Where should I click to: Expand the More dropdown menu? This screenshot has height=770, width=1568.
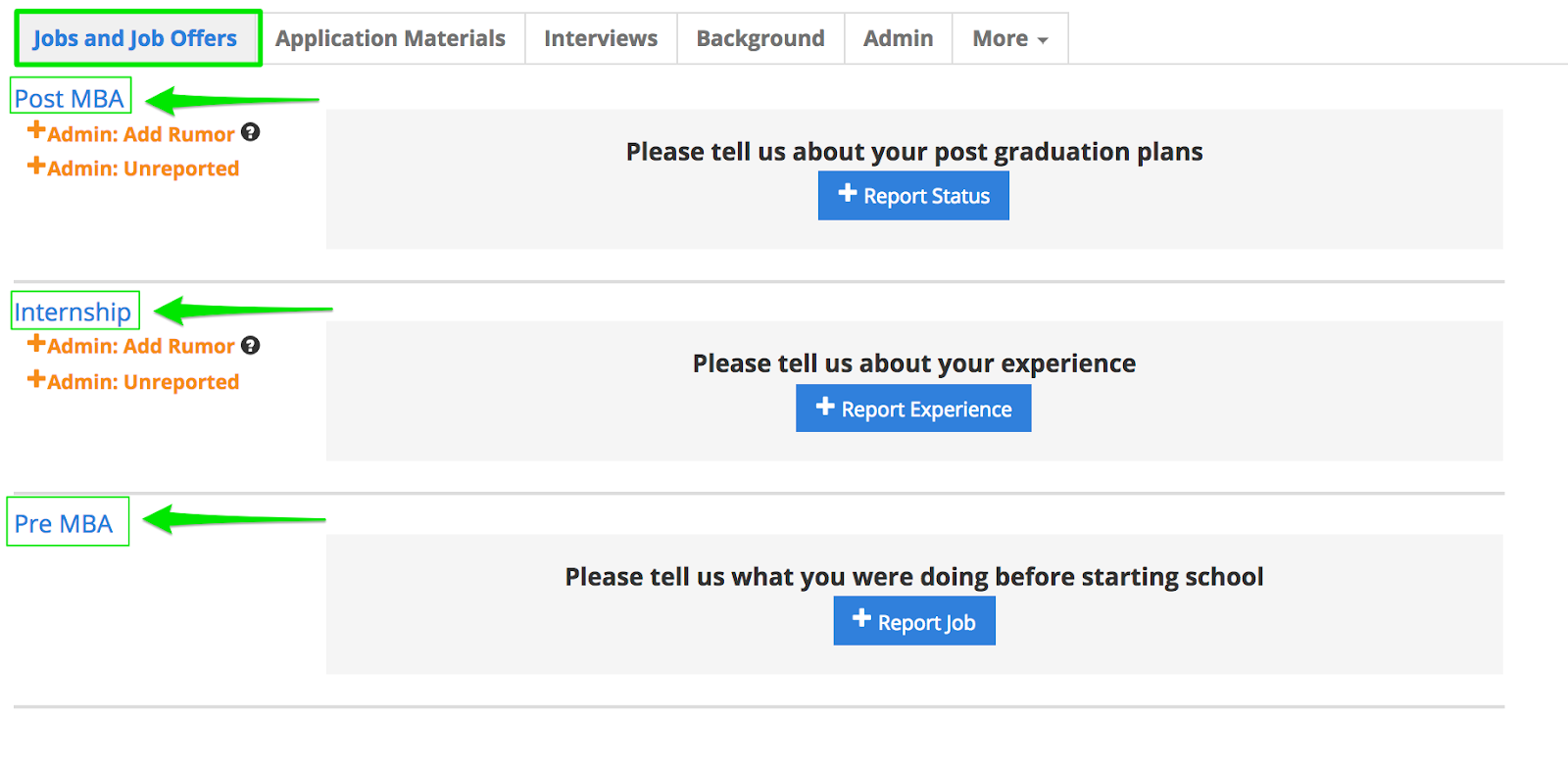tap(1009, 38)
